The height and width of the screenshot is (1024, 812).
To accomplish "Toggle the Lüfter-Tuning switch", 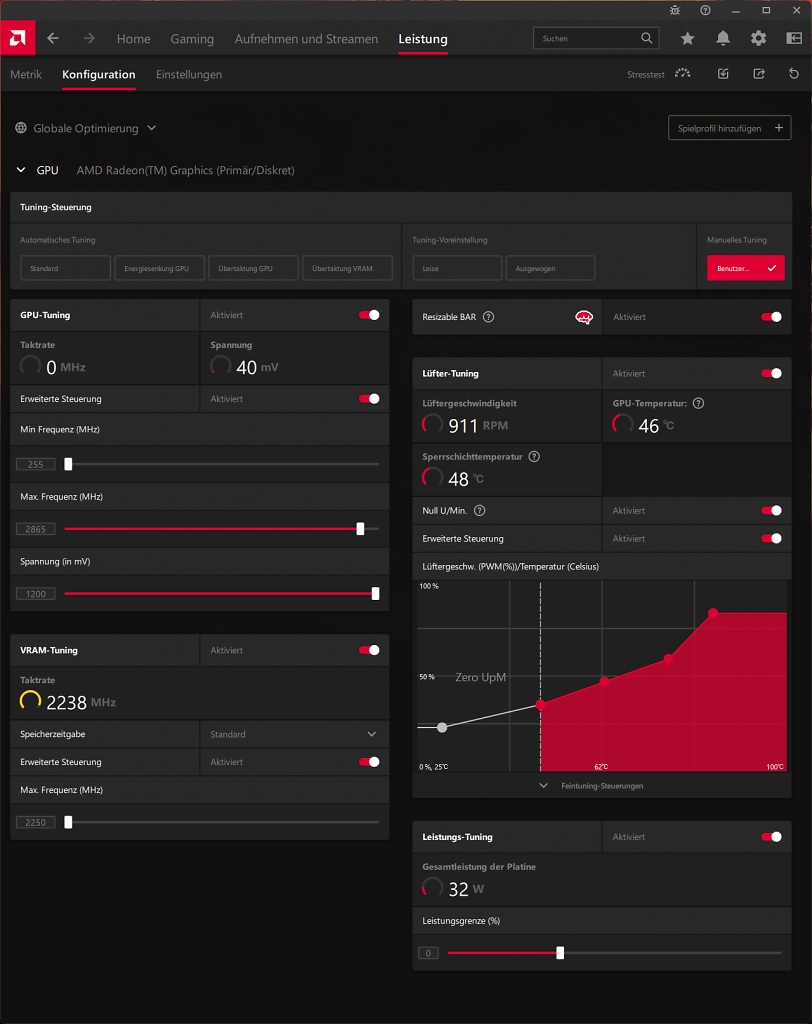I will [x=771, y=374].
